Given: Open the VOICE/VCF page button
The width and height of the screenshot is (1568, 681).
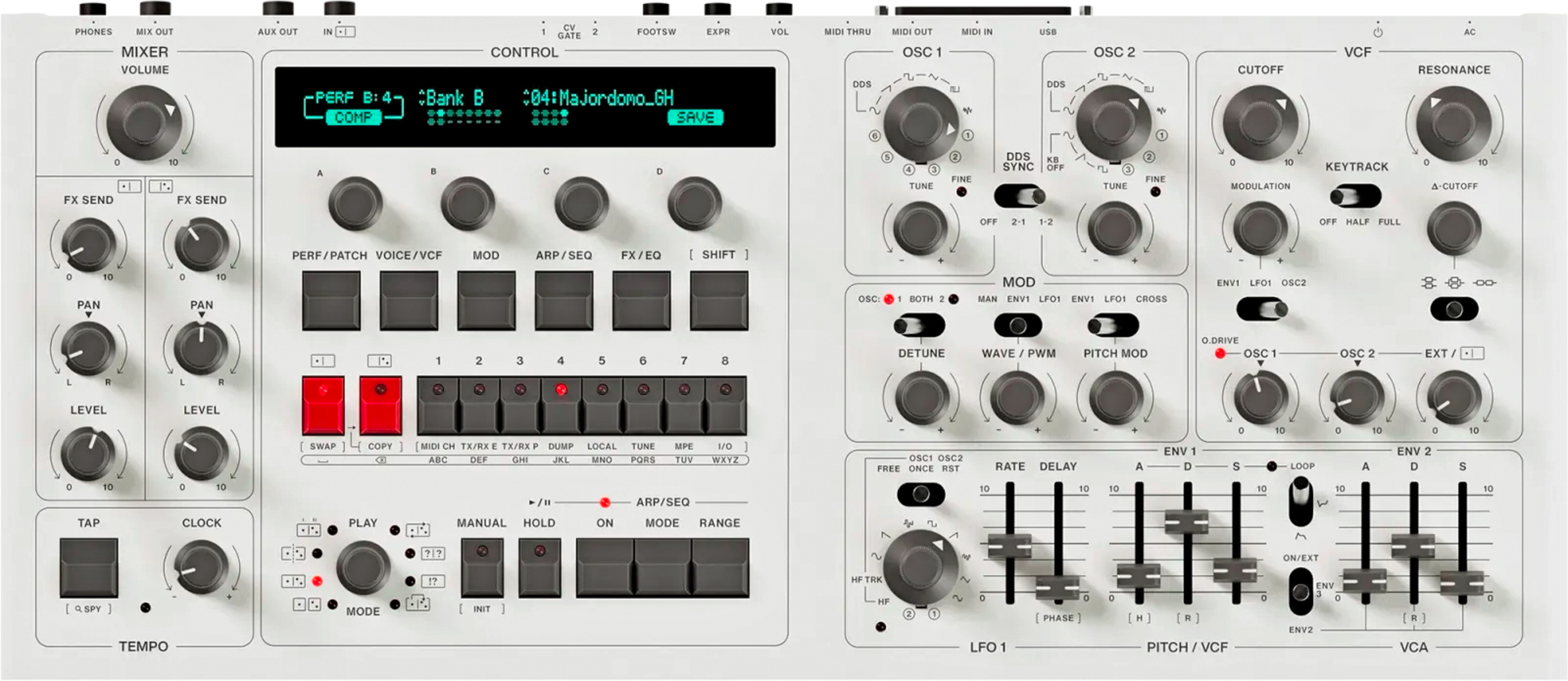Looking at the screenshot, I should coord(408,301).
